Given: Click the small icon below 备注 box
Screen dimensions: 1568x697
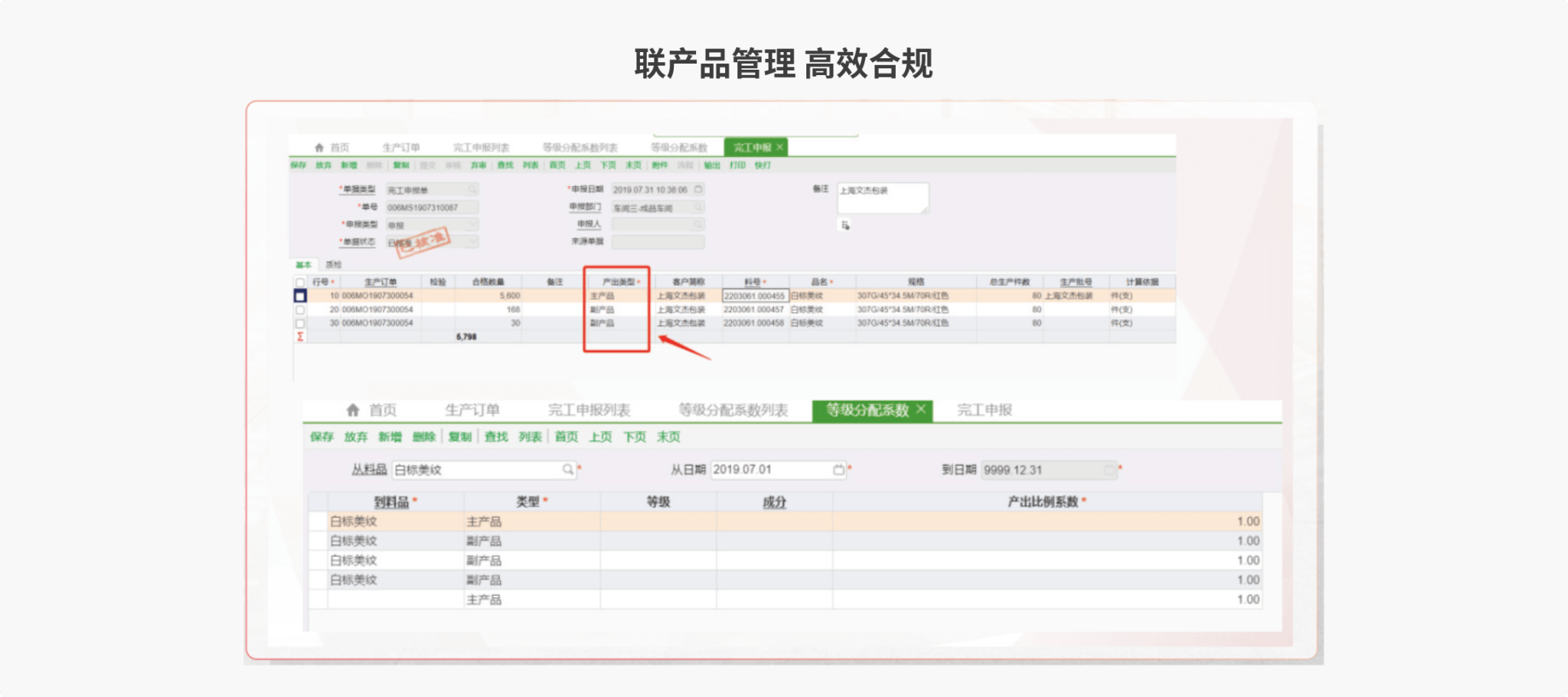Looking at the screenshot, I should click(845, 225).
